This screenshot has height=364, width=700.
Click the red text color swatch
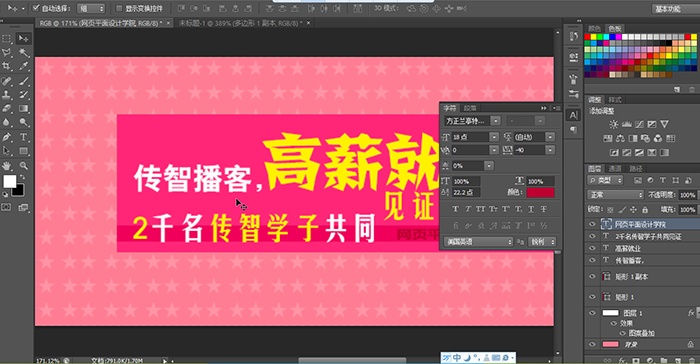point(540,192)
